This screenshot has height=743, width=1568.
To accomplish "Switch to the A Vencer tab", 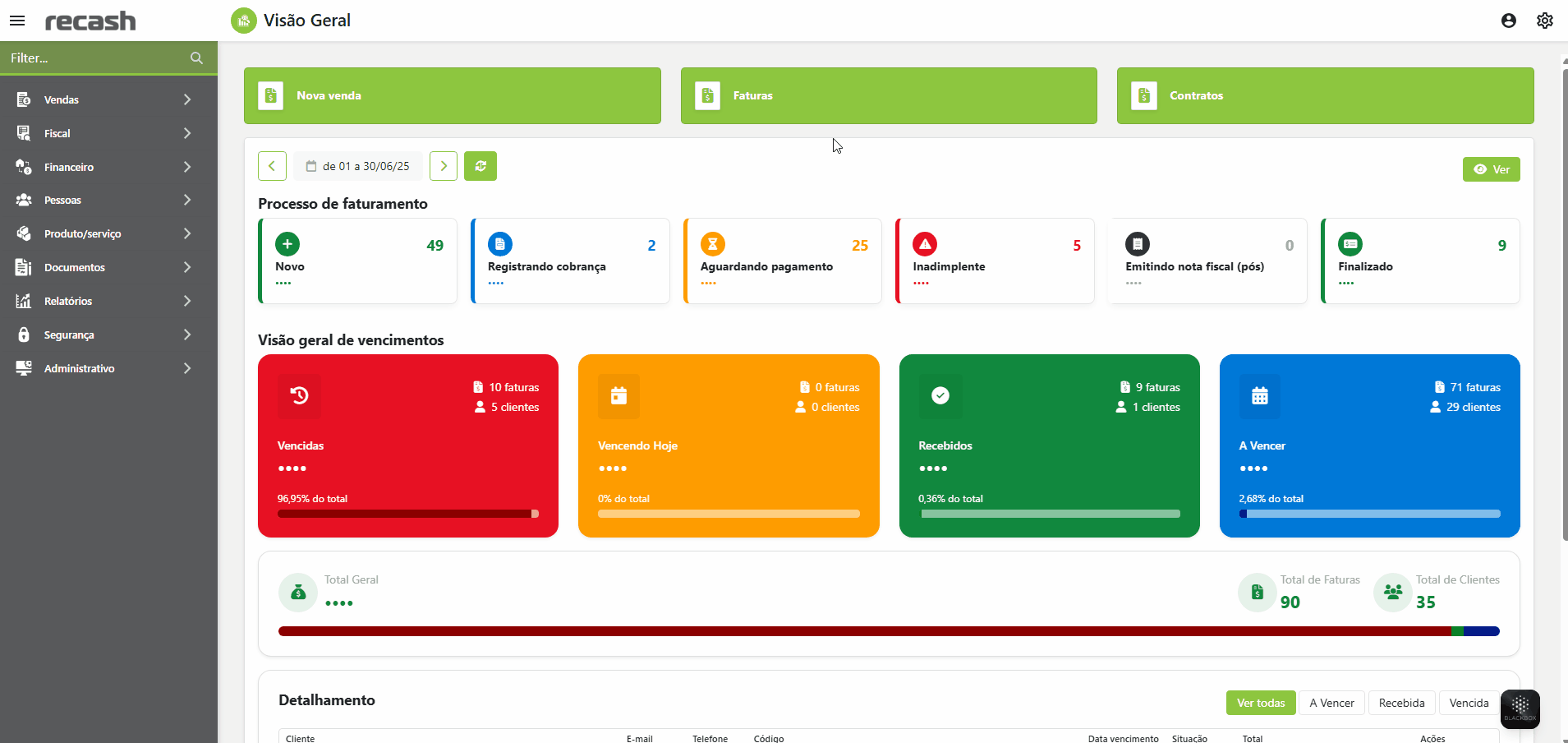I will [x=1331, y=703].
